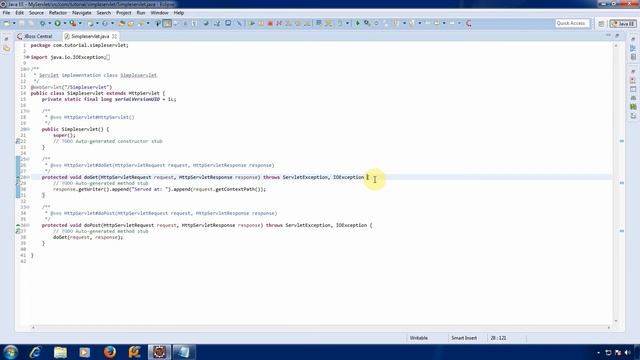Open the Debug dropdown arrow
Viewport: 640px width, 360px height.
49,23
